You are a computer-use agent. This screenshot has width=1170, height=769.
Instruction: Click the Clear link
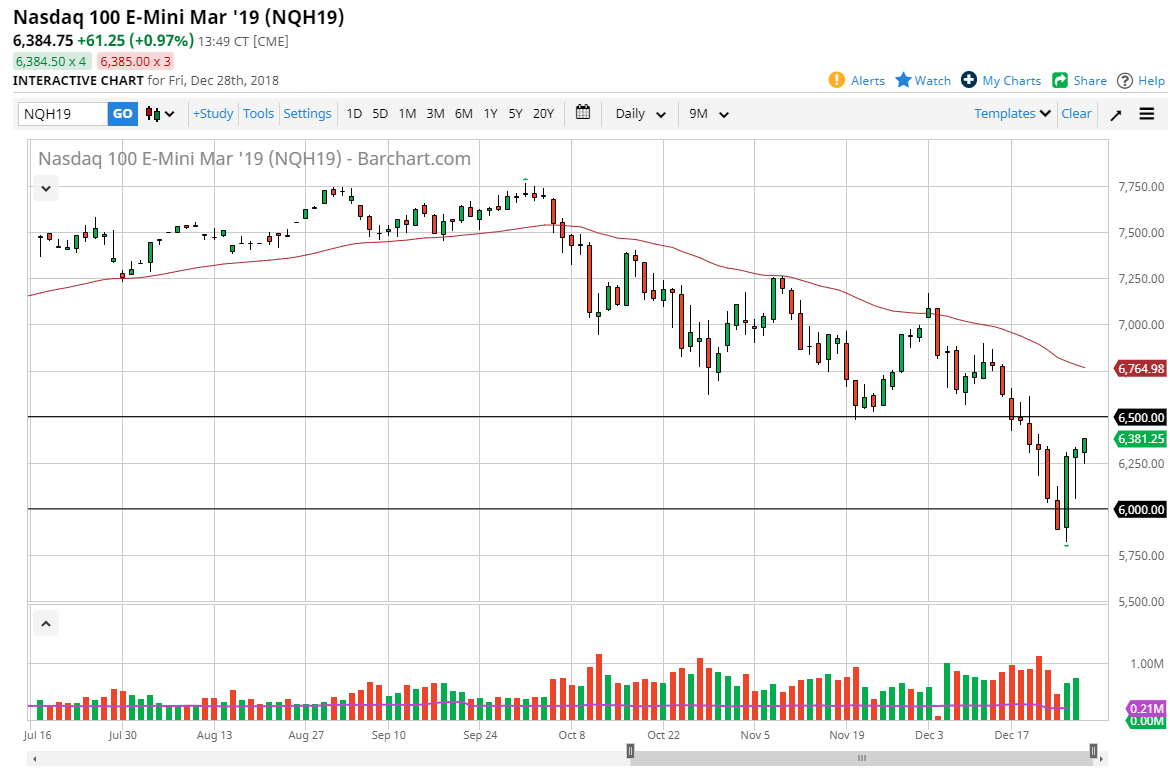pyautogui.click(x=1076, y=113)
